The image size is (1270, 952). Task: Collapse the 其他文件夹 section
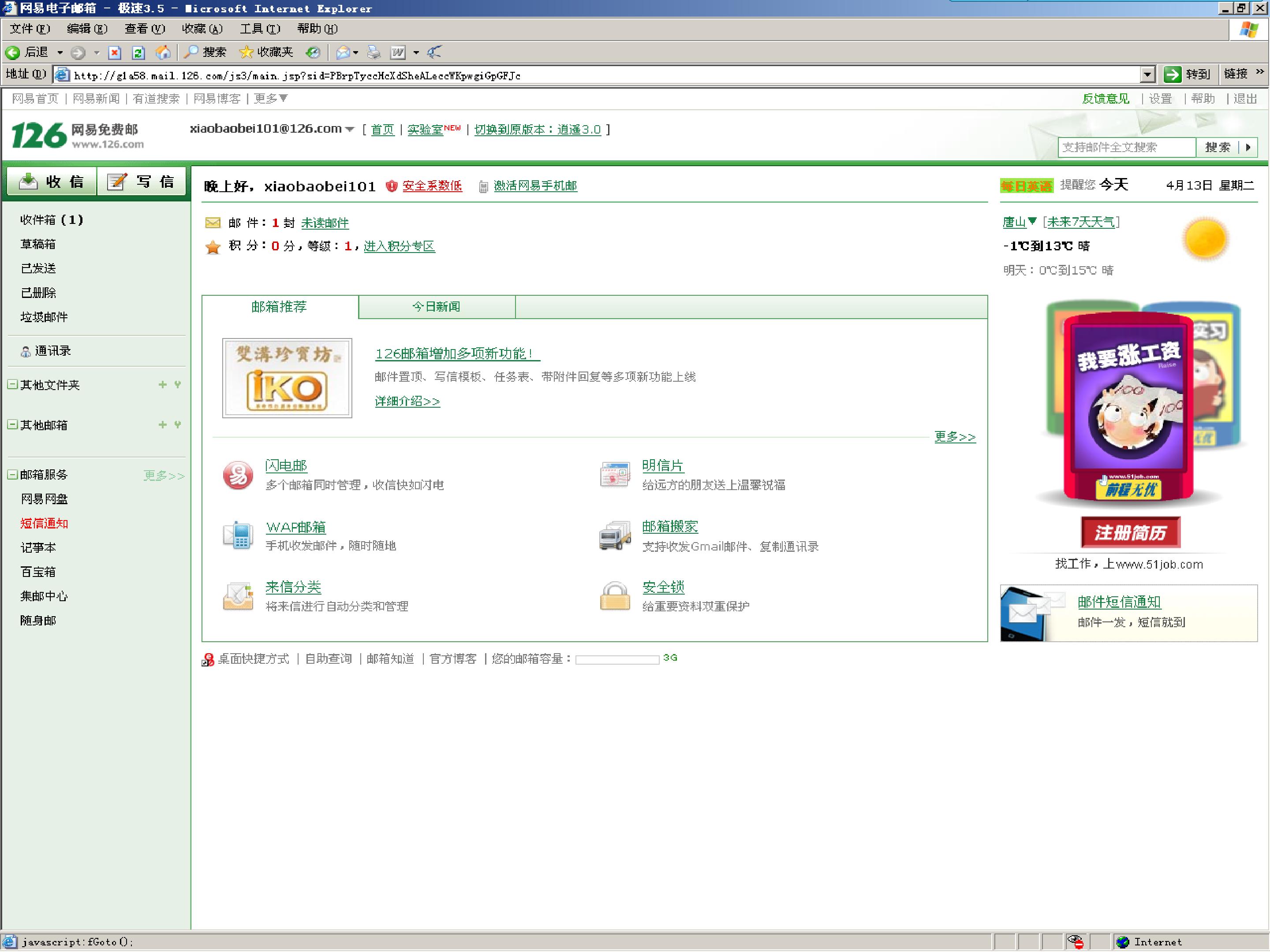11,384
